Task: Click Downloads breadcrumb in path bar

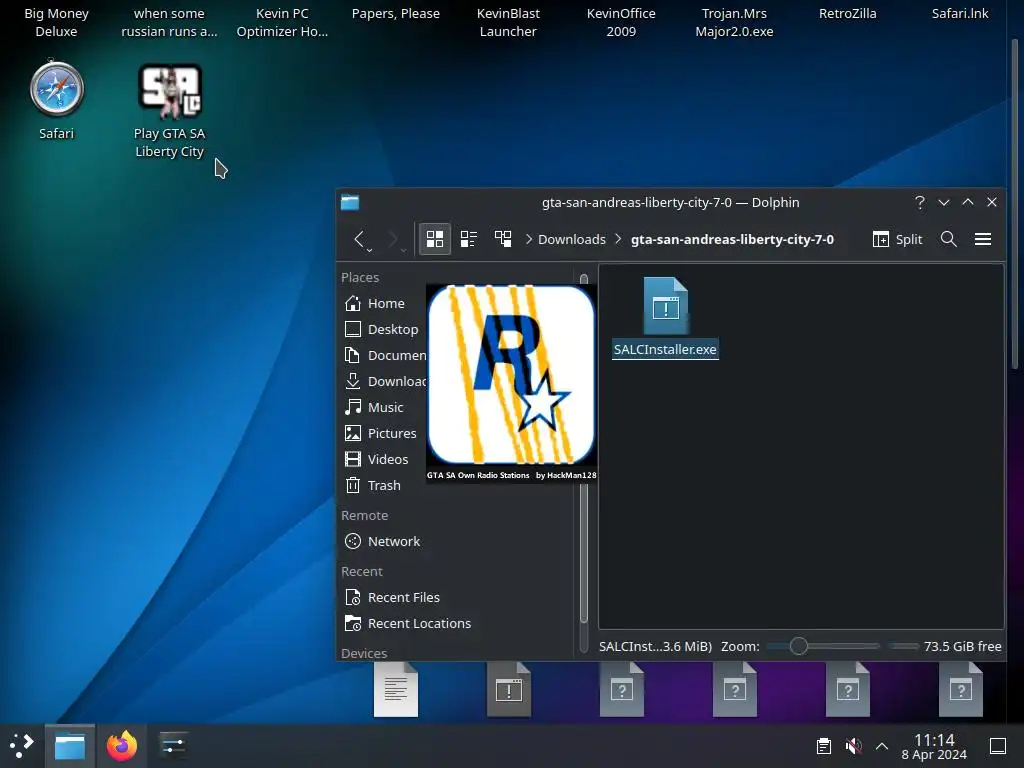Action: click(572, 239)
